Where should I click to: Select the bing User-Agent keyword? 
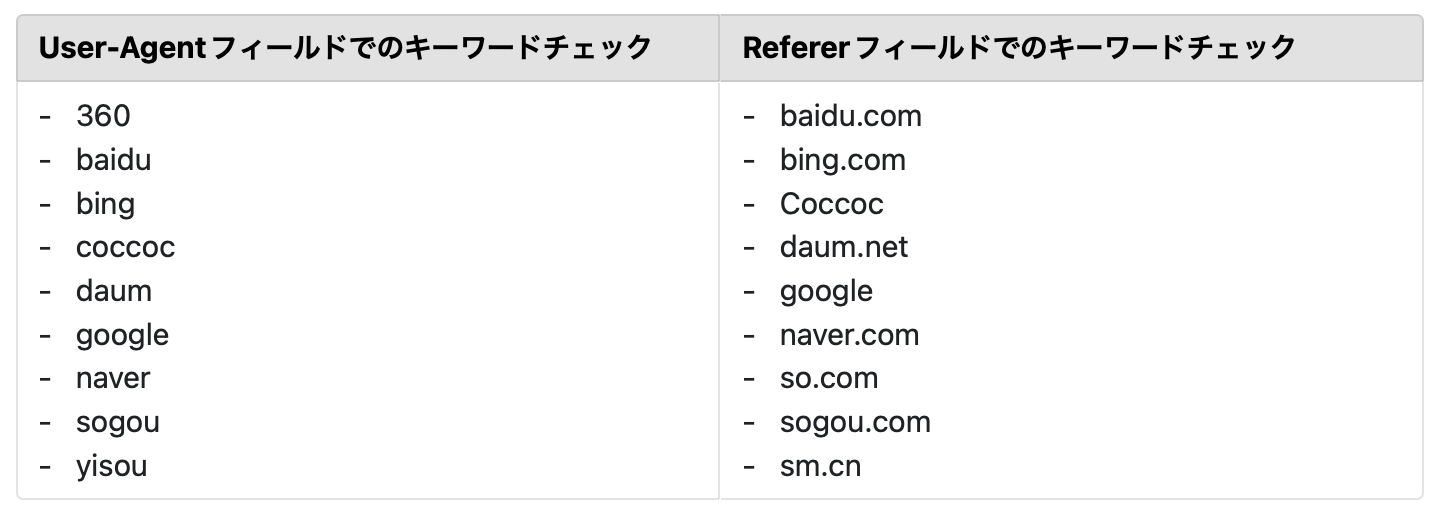pos(105,204)
